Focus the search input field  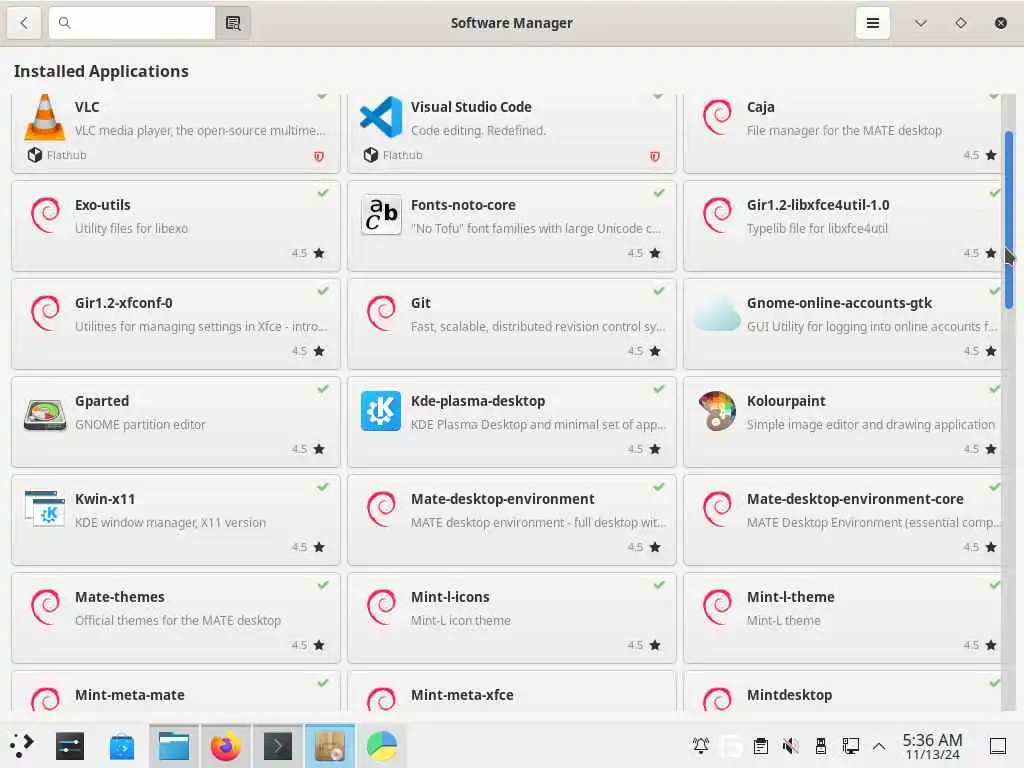[x=132, y=23]
